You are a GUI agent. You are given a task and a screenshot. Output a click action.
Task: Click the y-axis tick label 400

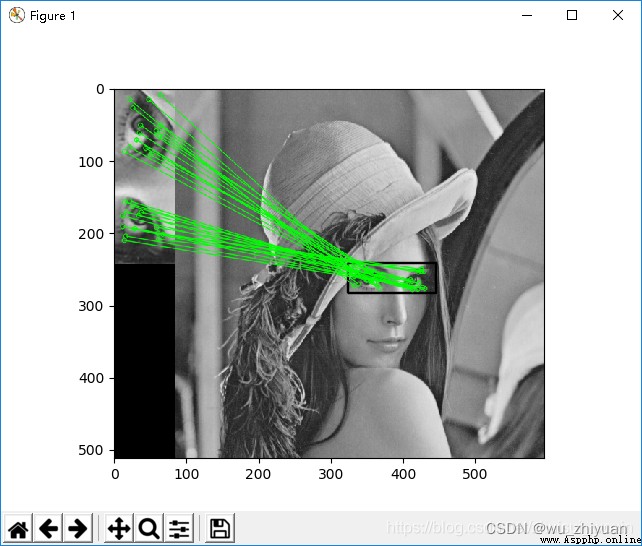[91, 378]
